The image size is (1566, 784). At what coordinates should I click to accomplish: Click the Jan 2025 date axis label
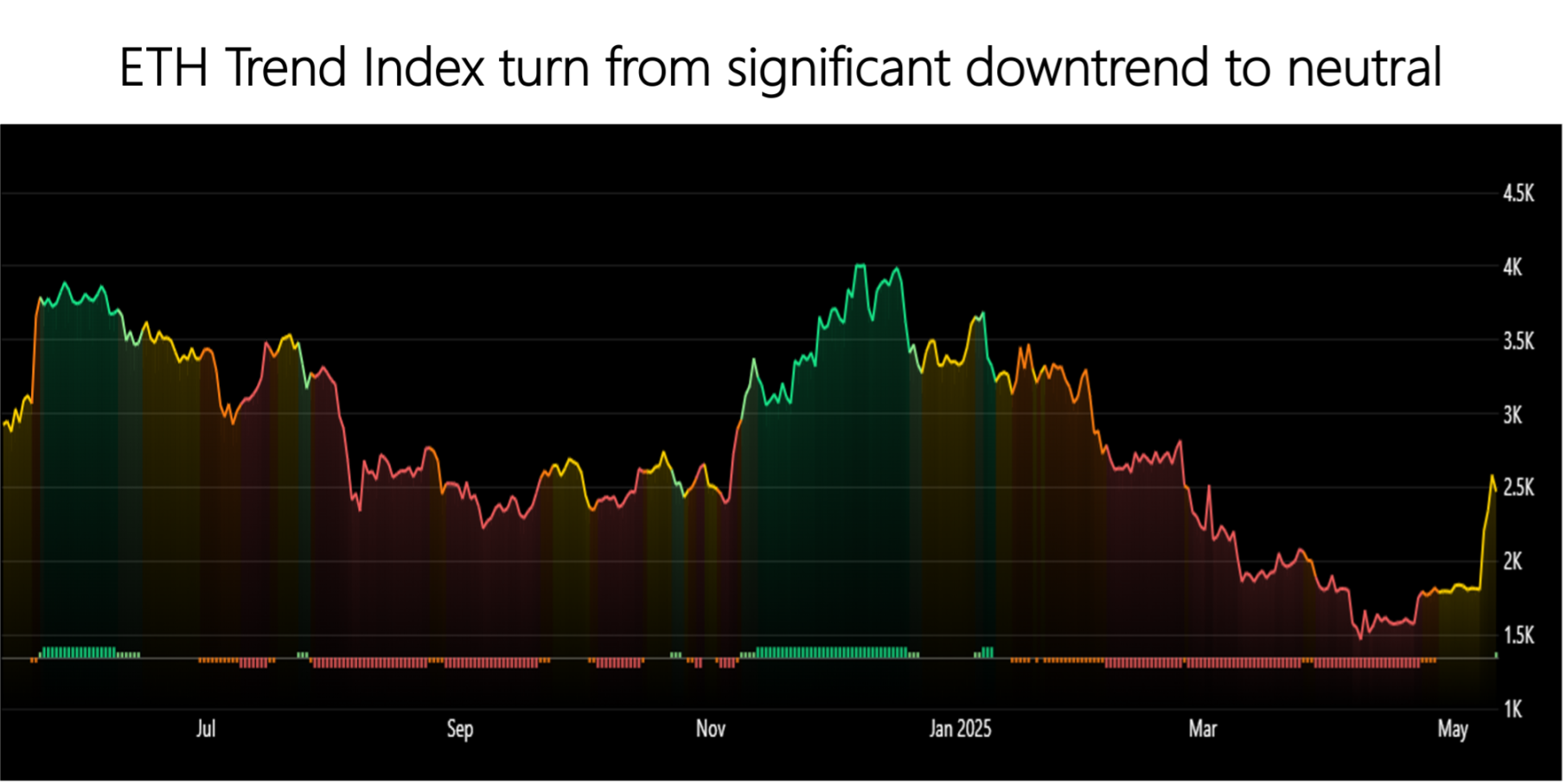click(x=961, y=729)
